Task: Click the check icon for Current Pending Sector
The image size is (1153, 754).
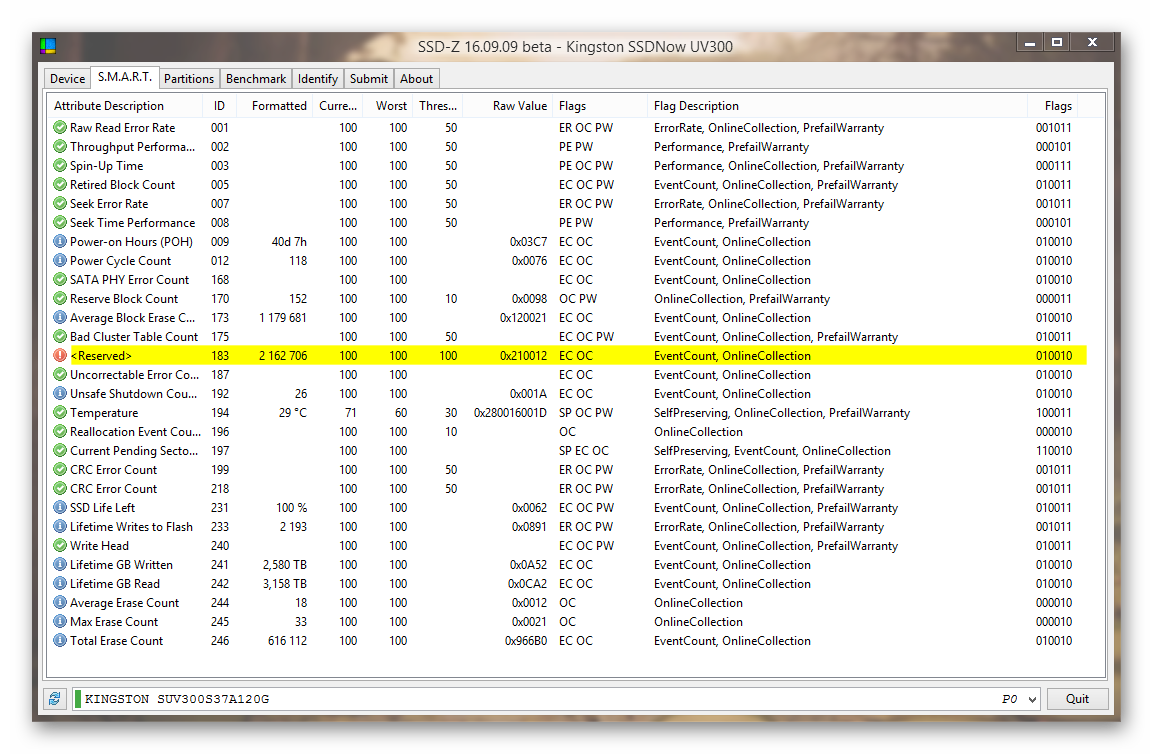Action: click(60, 451)
